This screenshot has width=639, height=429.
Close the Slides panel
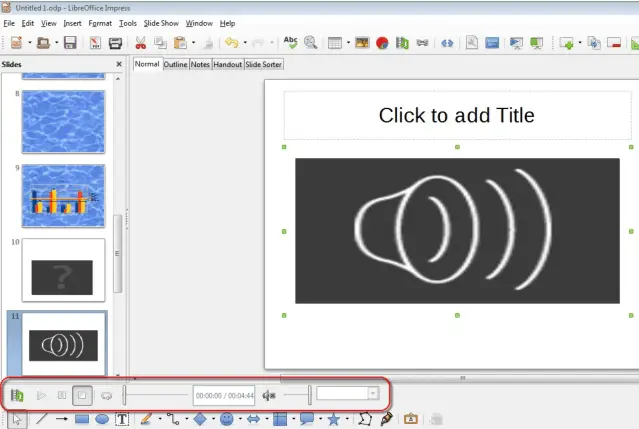point(119,64)
